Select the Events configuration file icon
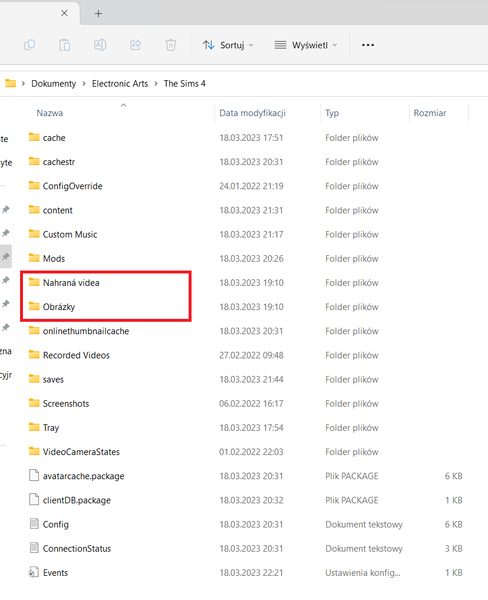Viewport: 488px width, 600px height. [x=34, y=572]
